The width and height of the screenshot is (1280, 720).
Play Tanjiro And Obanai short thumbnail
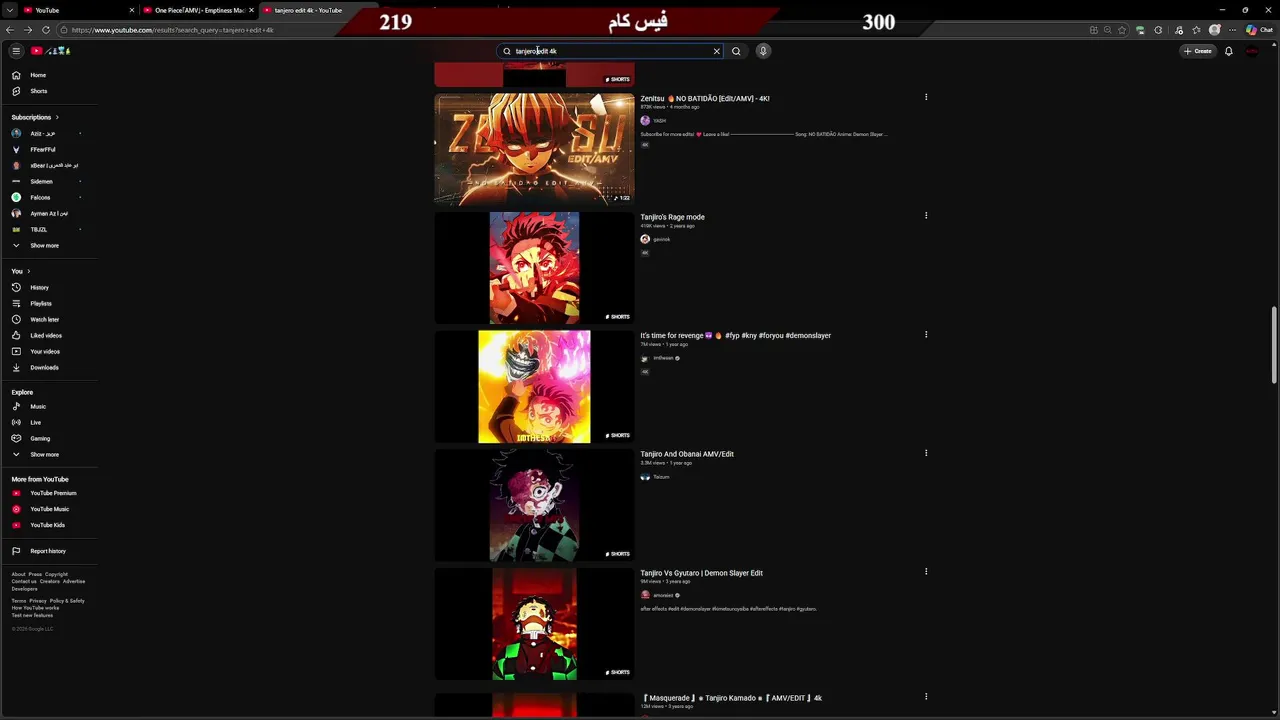tap(534, 505)
